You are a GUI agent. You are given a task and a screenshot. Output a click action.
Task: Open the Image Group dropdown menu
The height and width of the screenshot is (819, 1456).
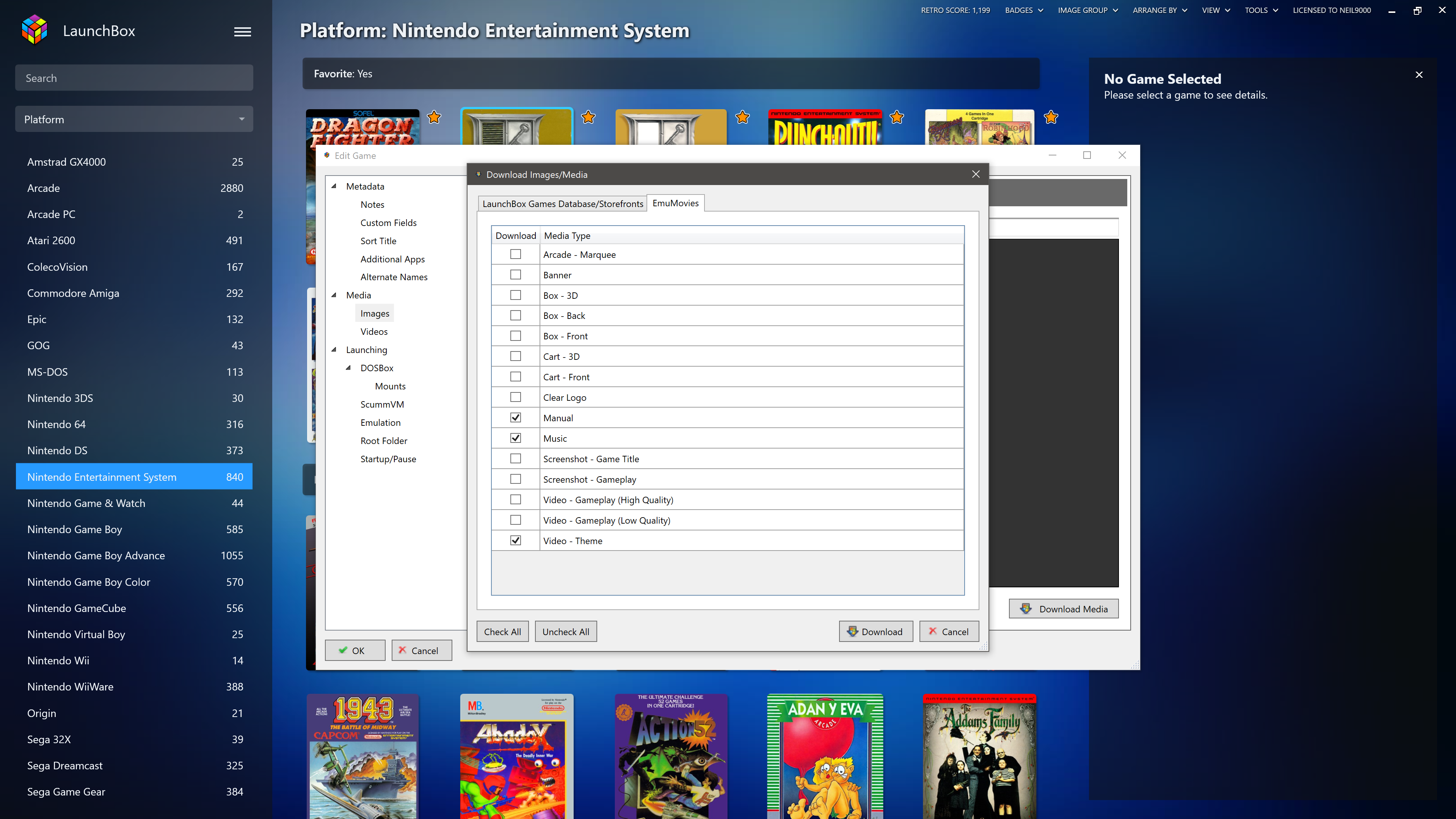(x=1087, y=10)
